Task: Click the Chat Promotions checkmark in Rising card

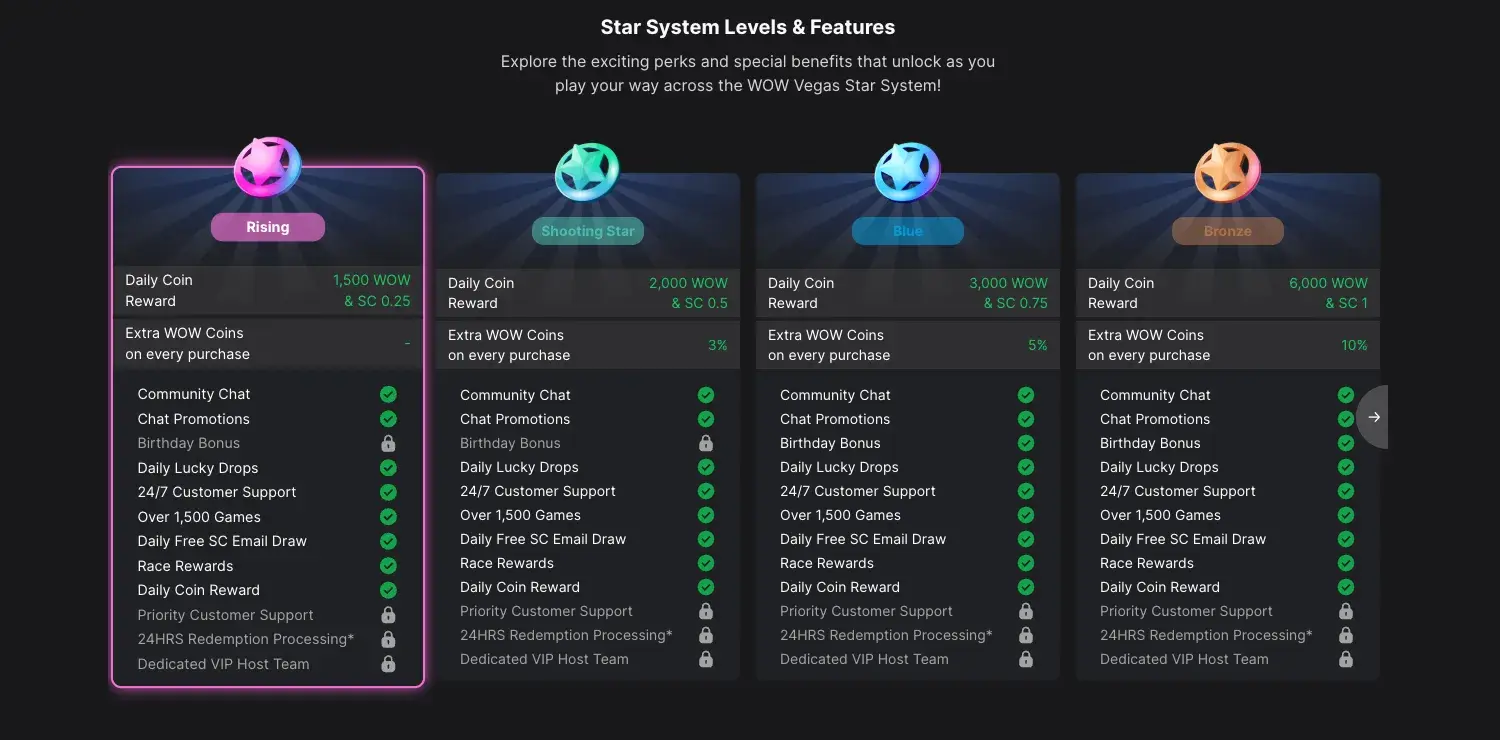Action: [388, 419]
